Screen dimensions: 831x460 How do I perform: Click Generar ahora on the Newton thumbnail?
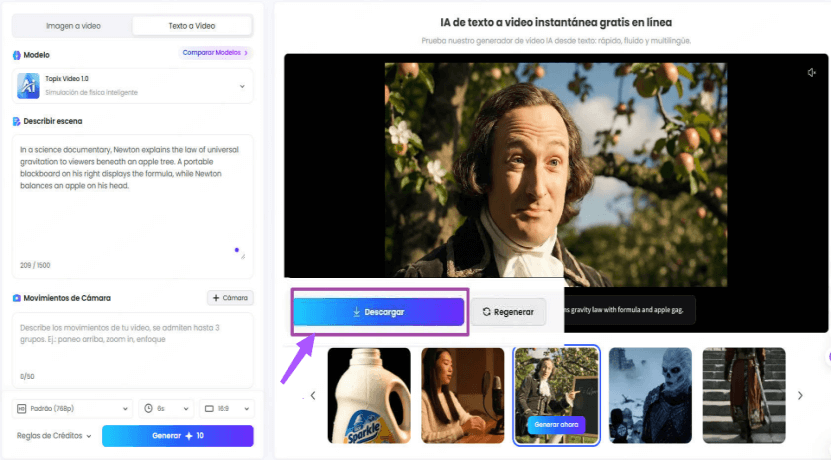tap(556, 424)
